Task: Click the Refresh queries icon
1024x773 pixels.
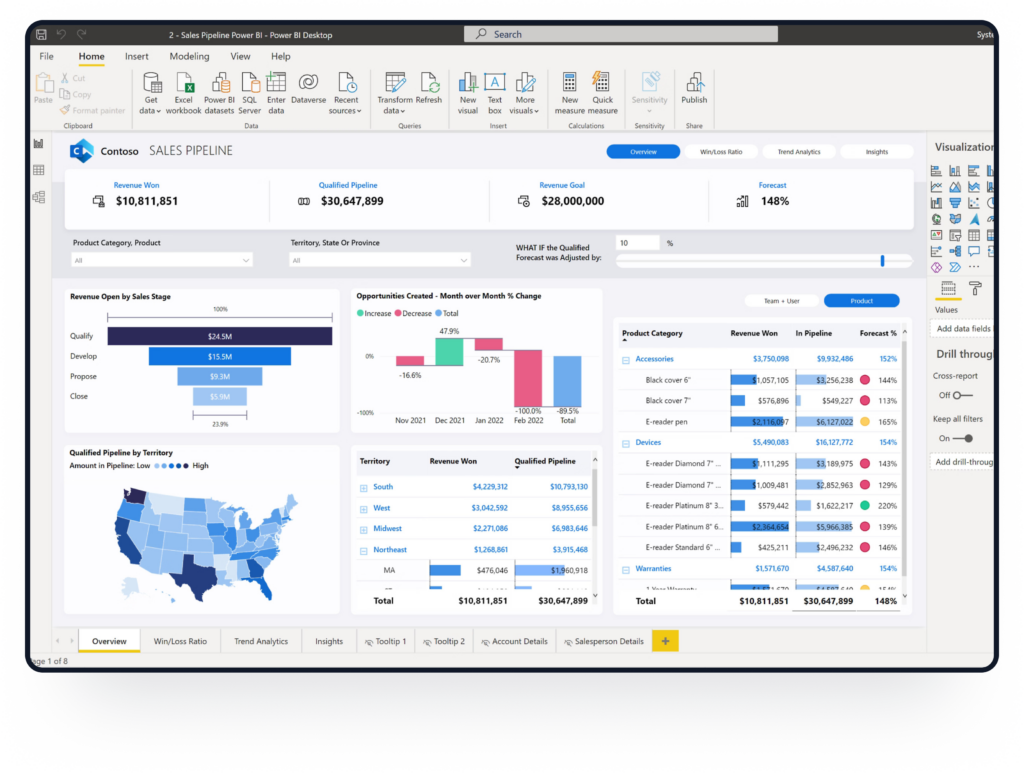Action: [429, 83]
